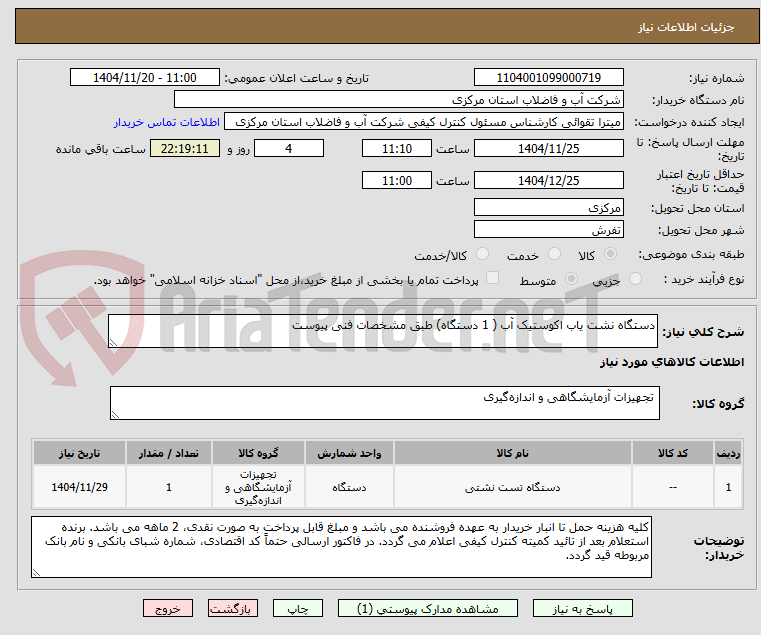Click the پاسخ به نیاز button
The height and width of the screenshot is (635, 761).
point(582,608)
